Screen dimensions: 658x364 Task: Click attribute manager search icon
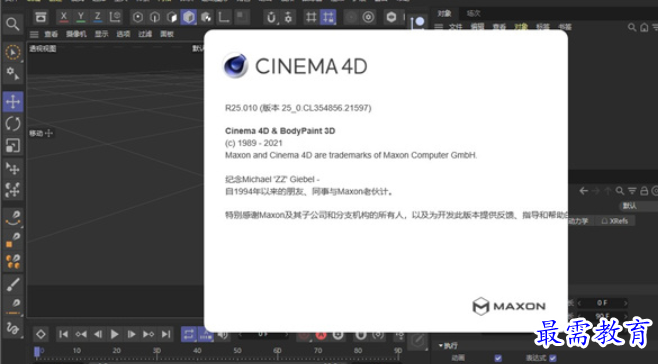619,191
